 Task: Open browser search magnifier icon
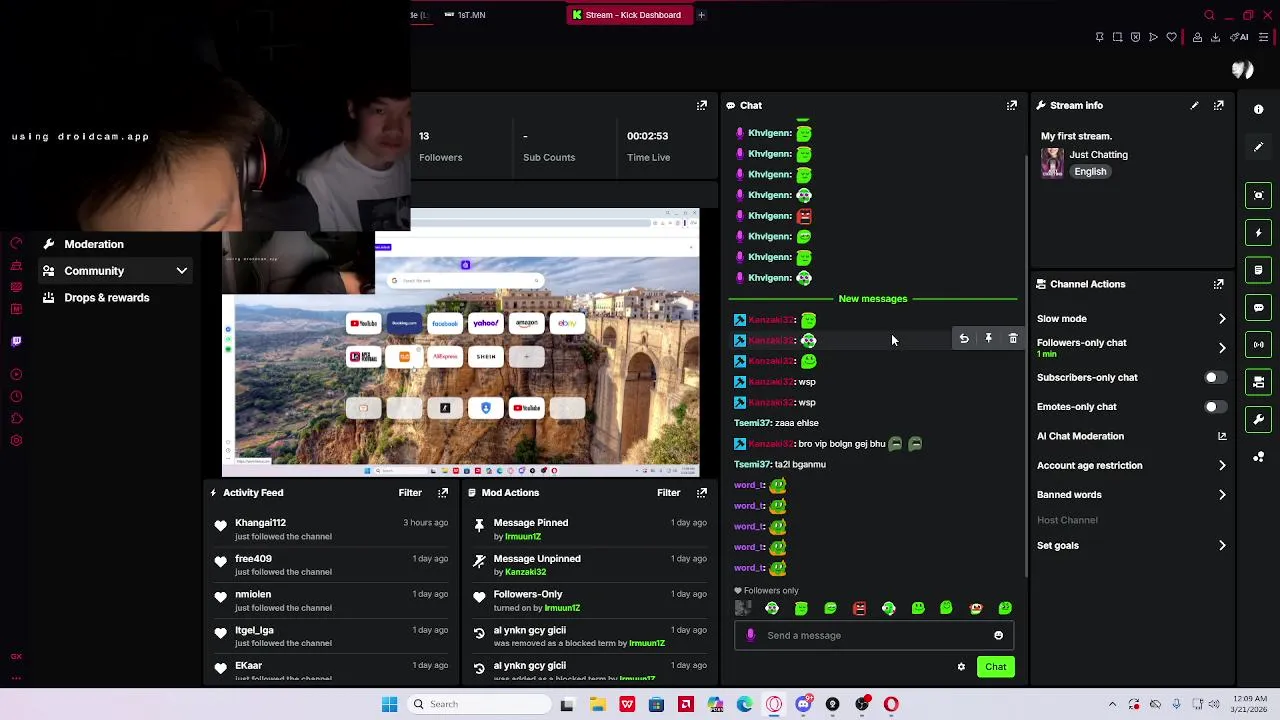pos(1209,15)
